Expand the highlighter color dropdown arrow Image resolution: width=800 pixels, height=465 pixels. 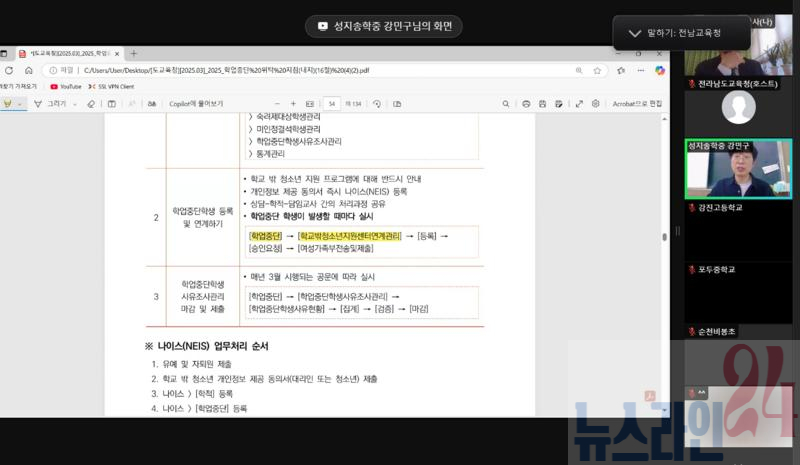click(20, 103)
